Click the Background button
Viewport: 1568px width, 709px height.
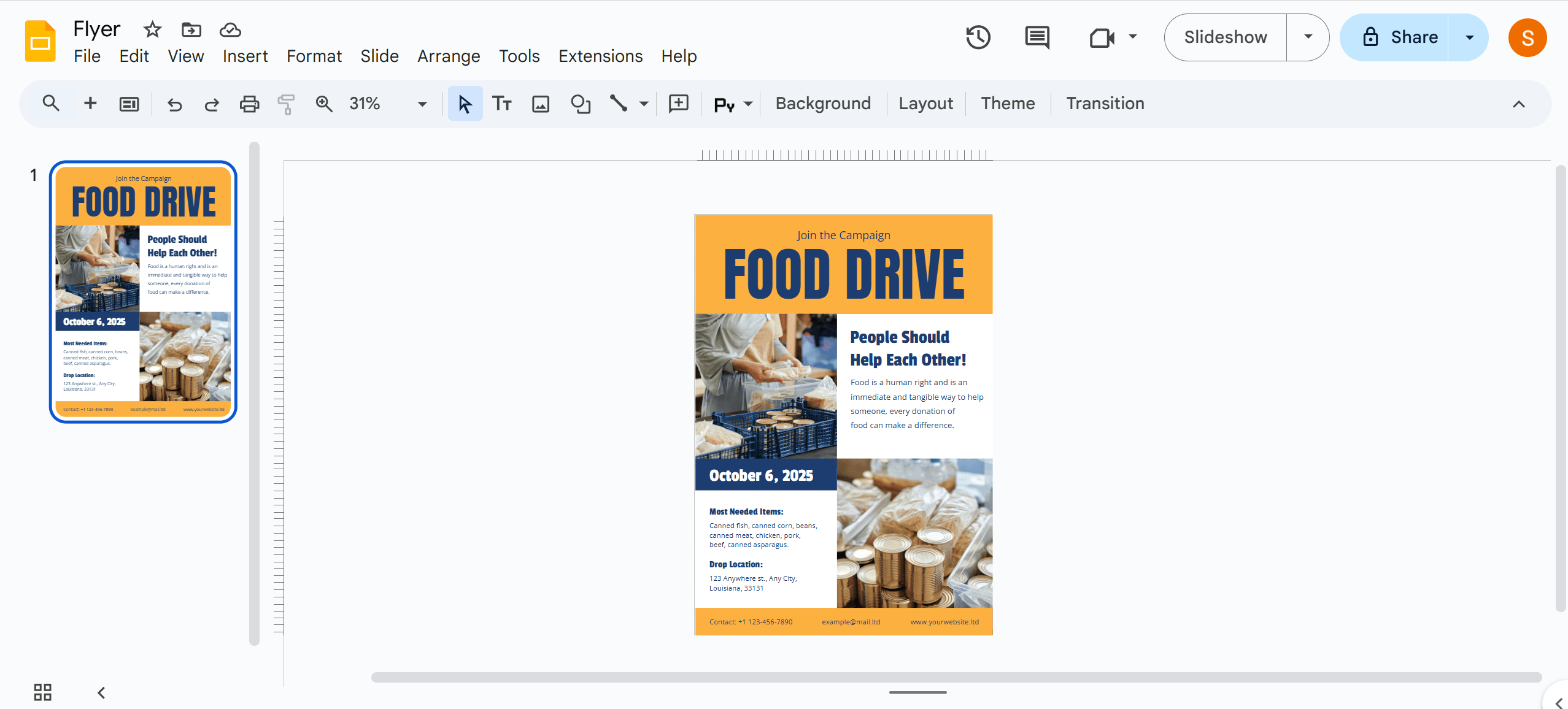[x=823, y=103]
